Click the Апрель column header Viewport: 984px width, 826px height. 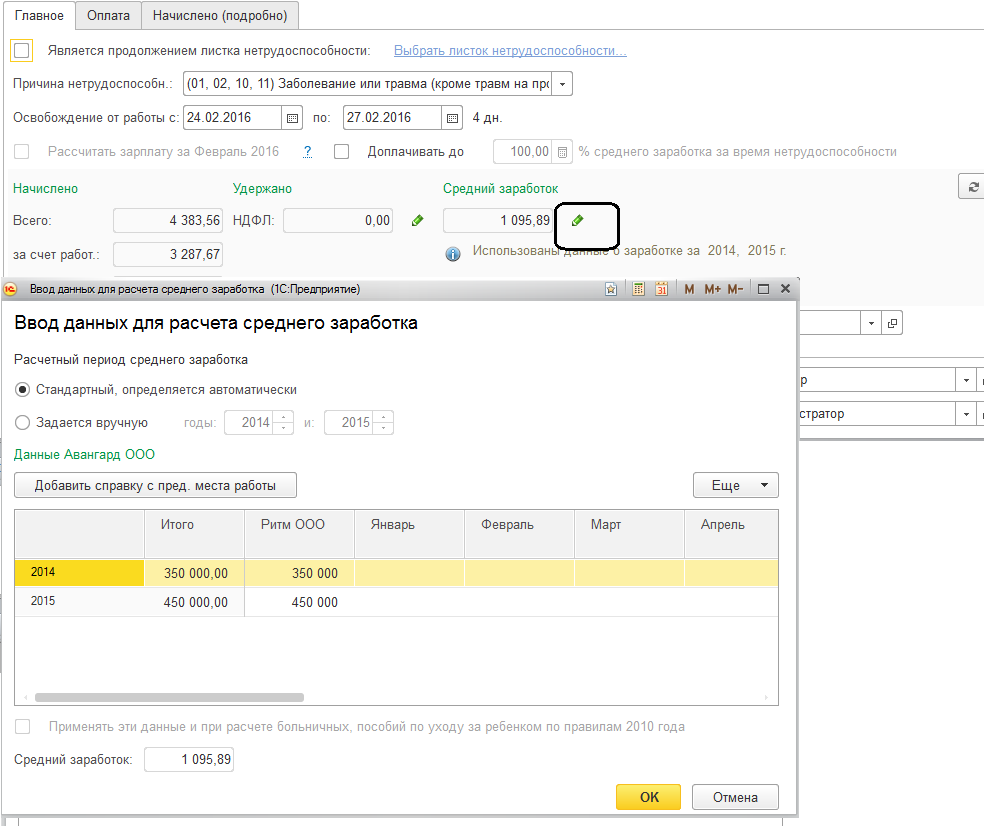731,534
